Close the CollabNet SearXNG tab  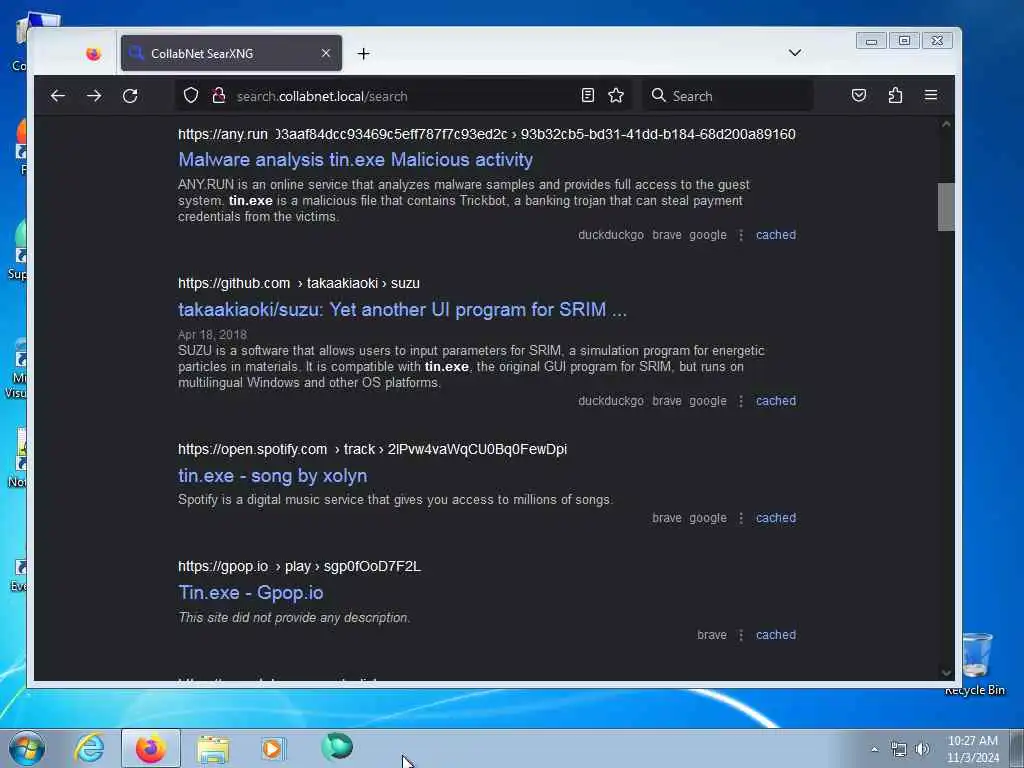(326, 54)
